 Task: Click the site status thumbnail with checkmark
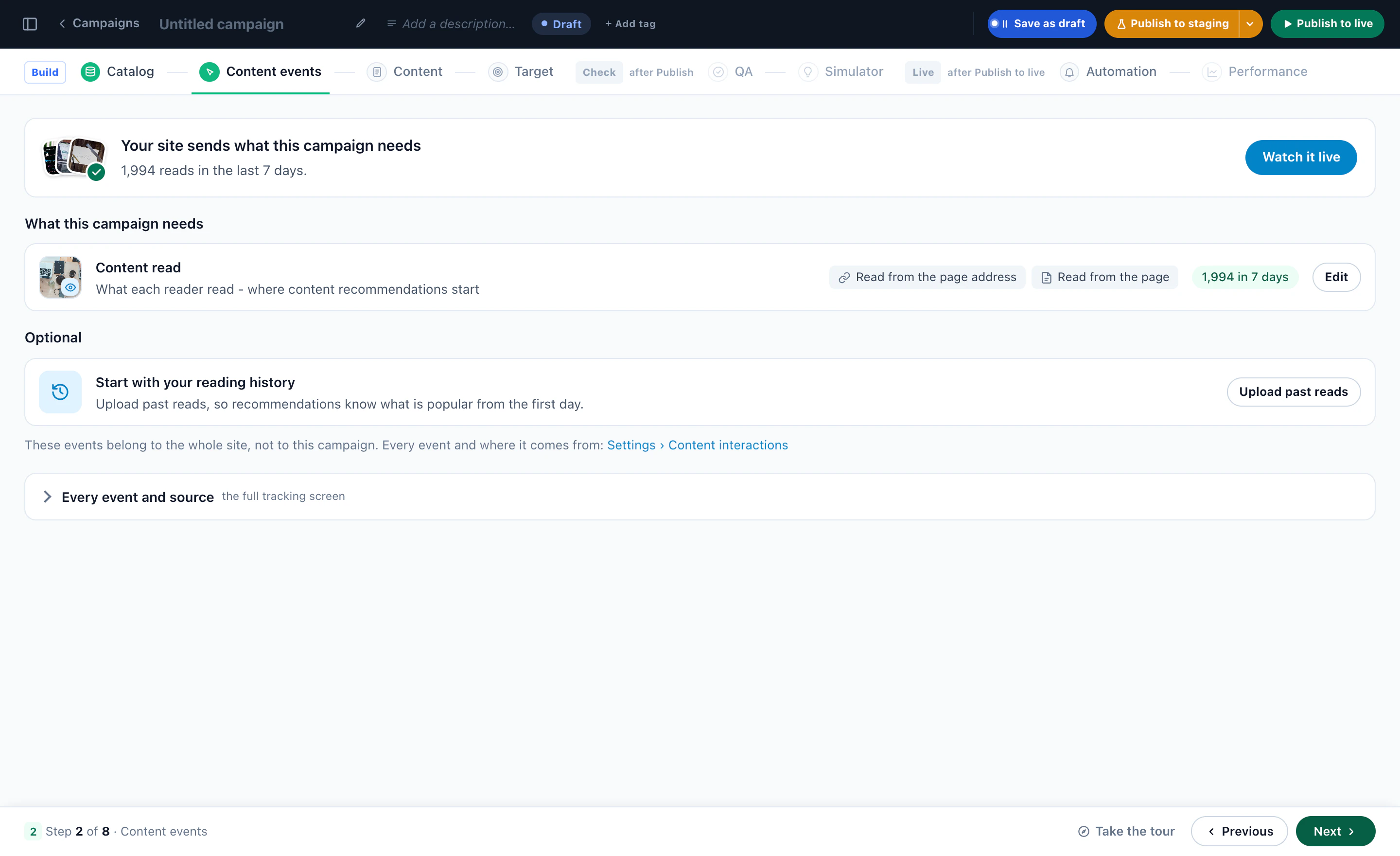pyautogui.click(x=74, y=159)
